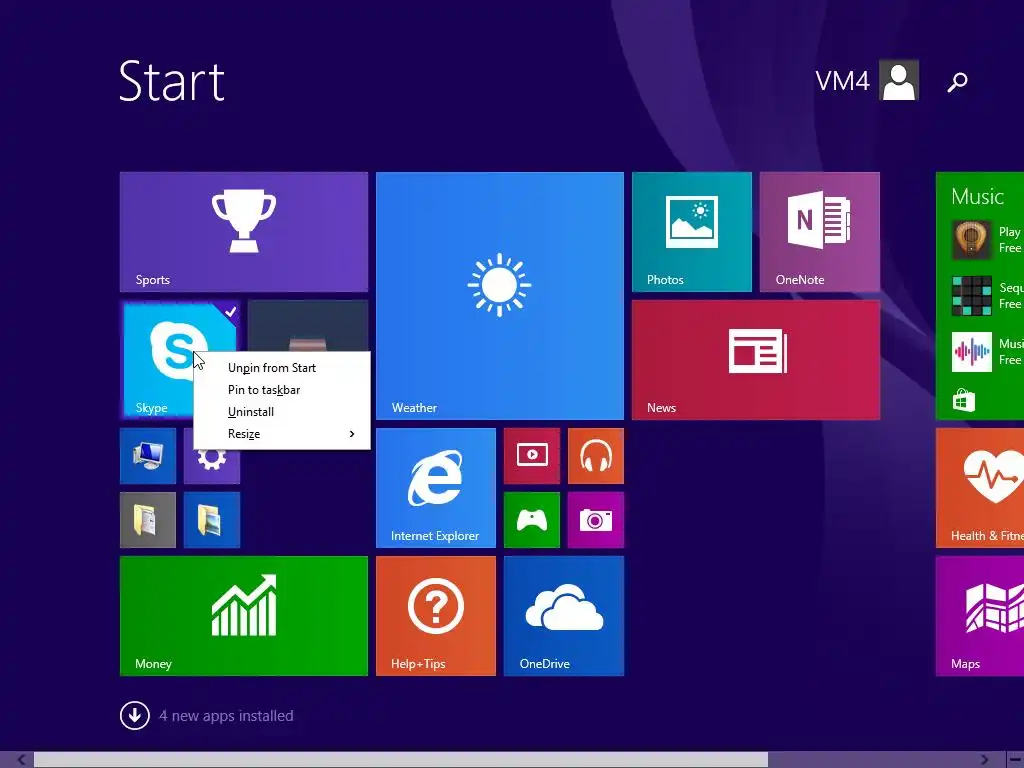Uncheck the Skype tile selection checkmark
Image resolution: width=1024 pixels, height=768 pixels.
click(231, 312)
